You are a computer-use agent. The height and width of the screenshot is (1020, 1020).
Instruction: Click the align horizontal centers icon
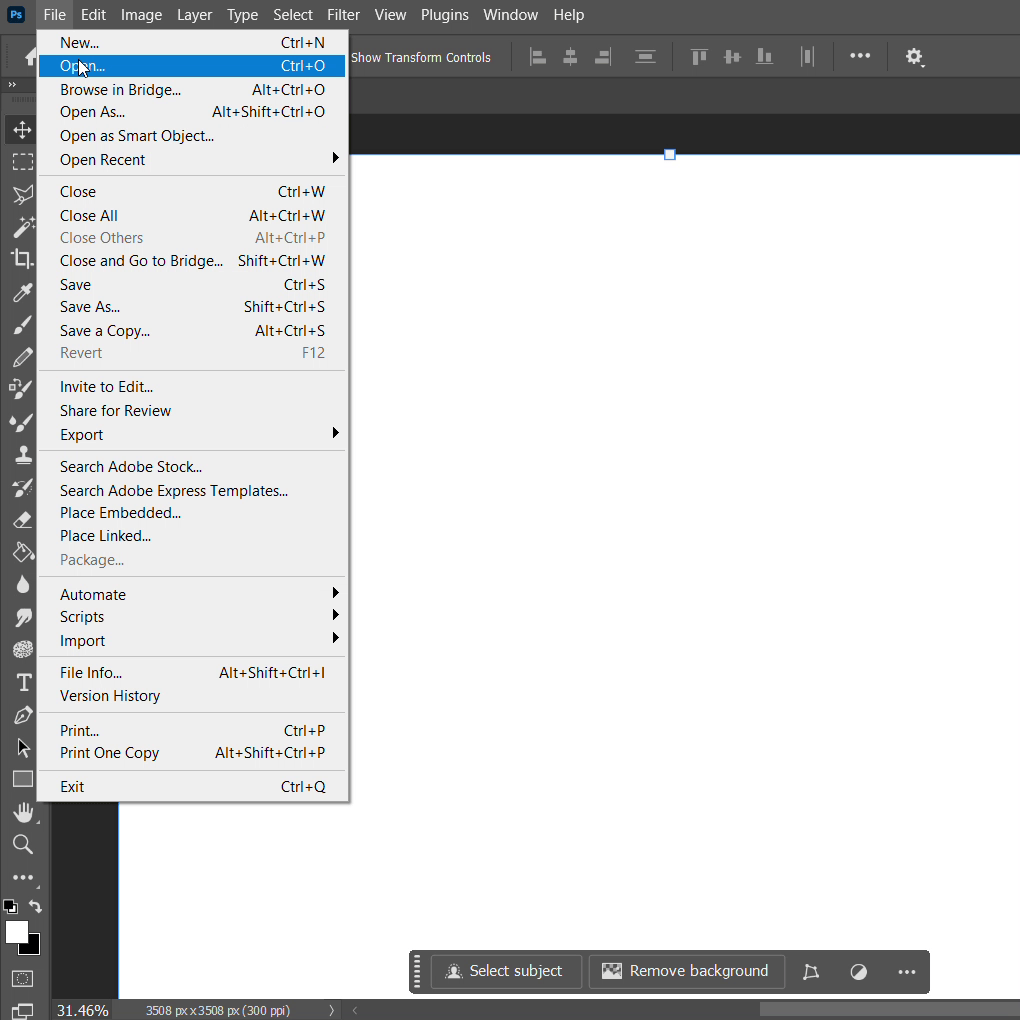pos(570,57)
